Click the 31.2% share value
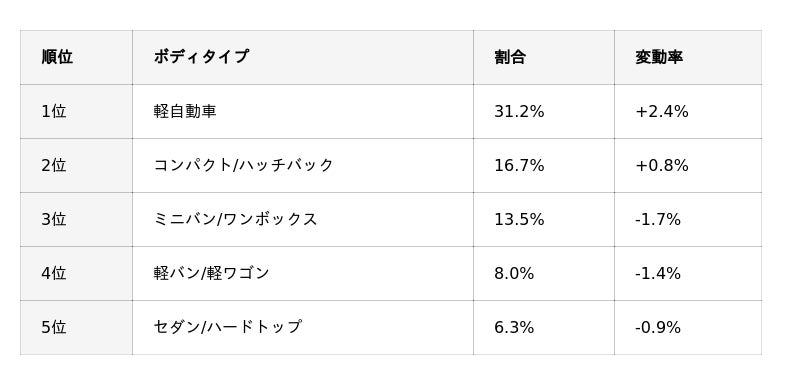The width and height of the screenshot is (800, 385). [519, 111]
